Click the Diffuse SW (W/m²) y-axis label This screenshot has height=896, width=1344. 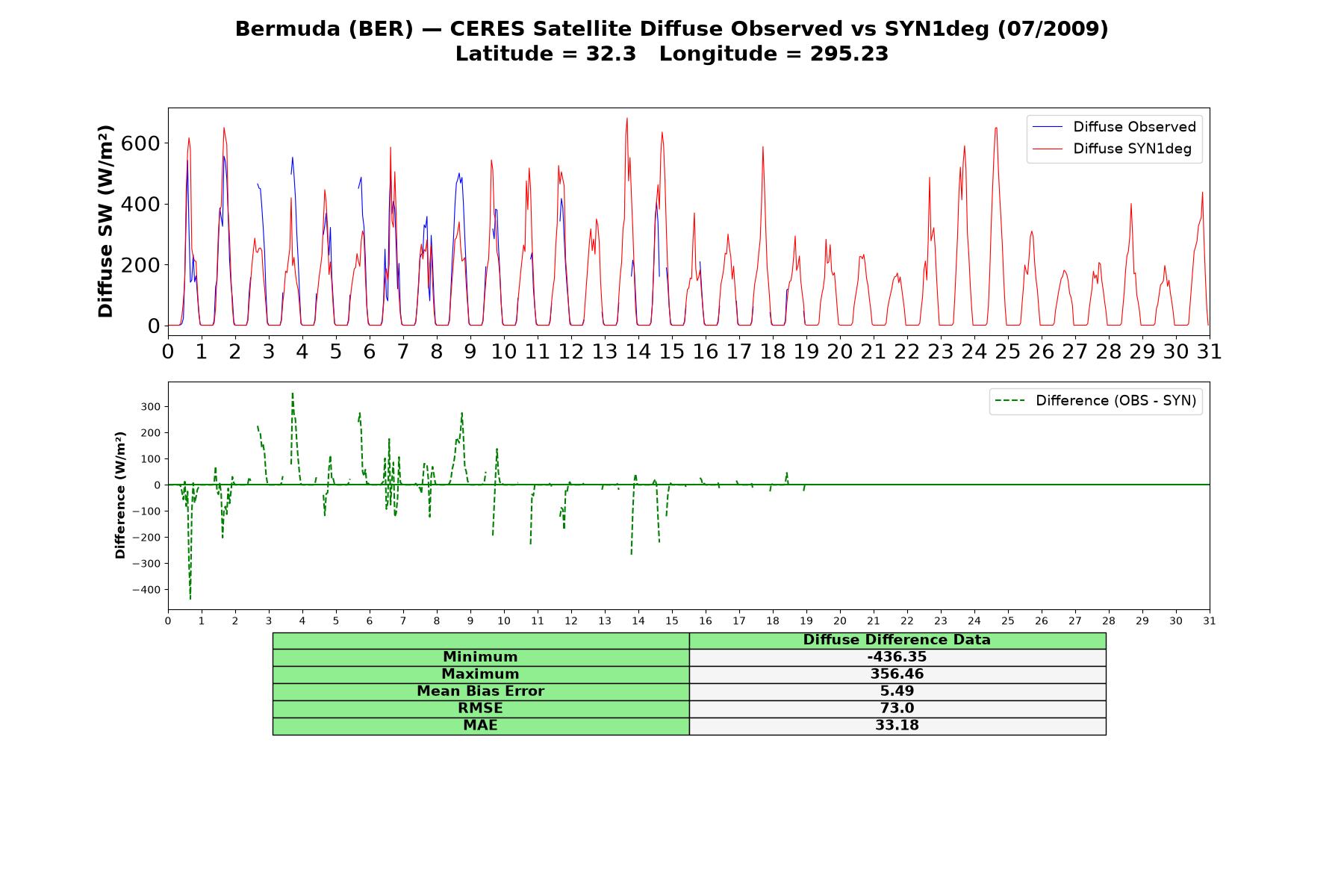tap(105, 222)
